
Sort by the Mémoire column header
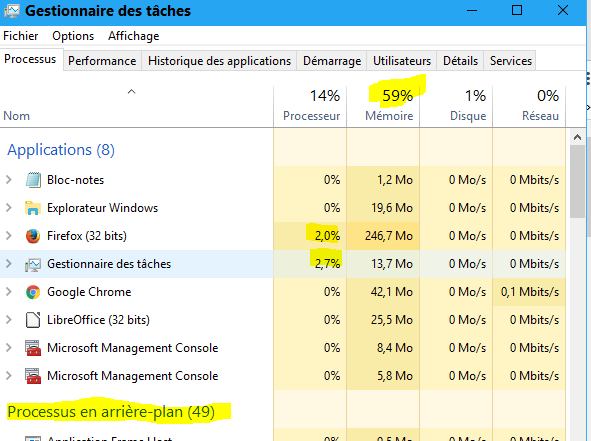383,107
